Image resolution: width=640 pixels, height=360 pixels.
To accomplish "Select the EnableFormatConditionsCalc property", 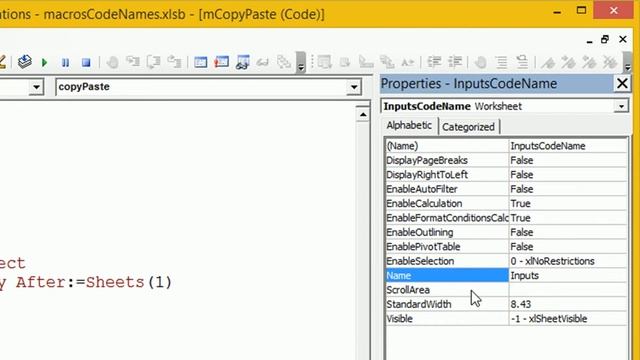I will (x=447, y=218).
